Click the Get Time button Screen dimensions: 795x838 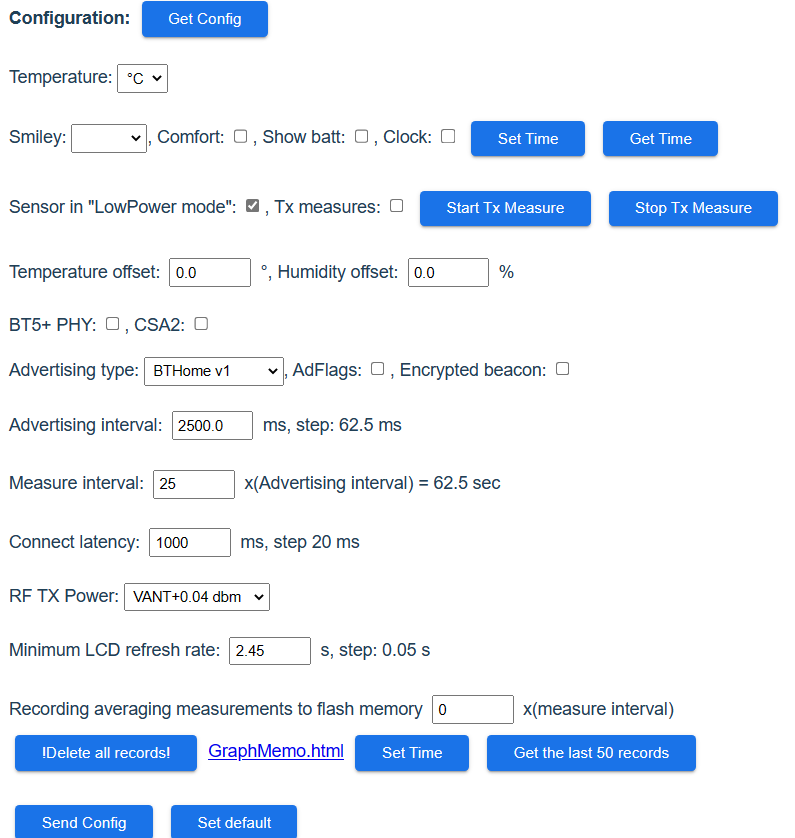click(660, 138)
